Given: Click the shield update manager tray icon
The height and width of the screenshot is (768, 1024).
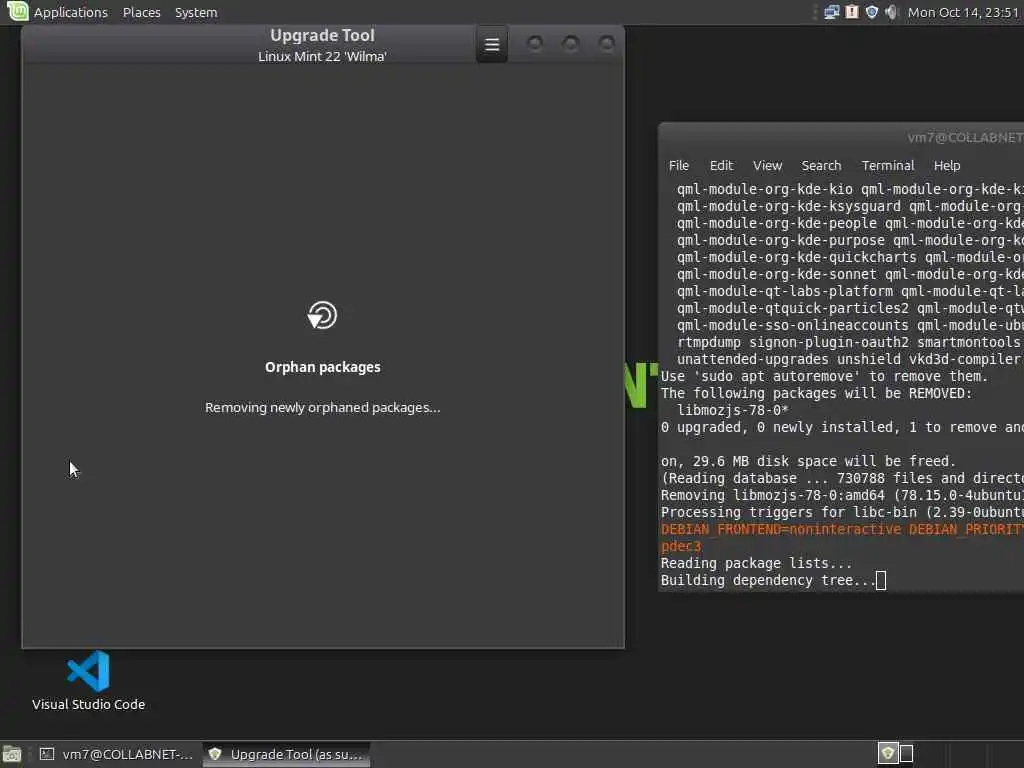Looking at the screenshot, I should [x=871, y=12].
